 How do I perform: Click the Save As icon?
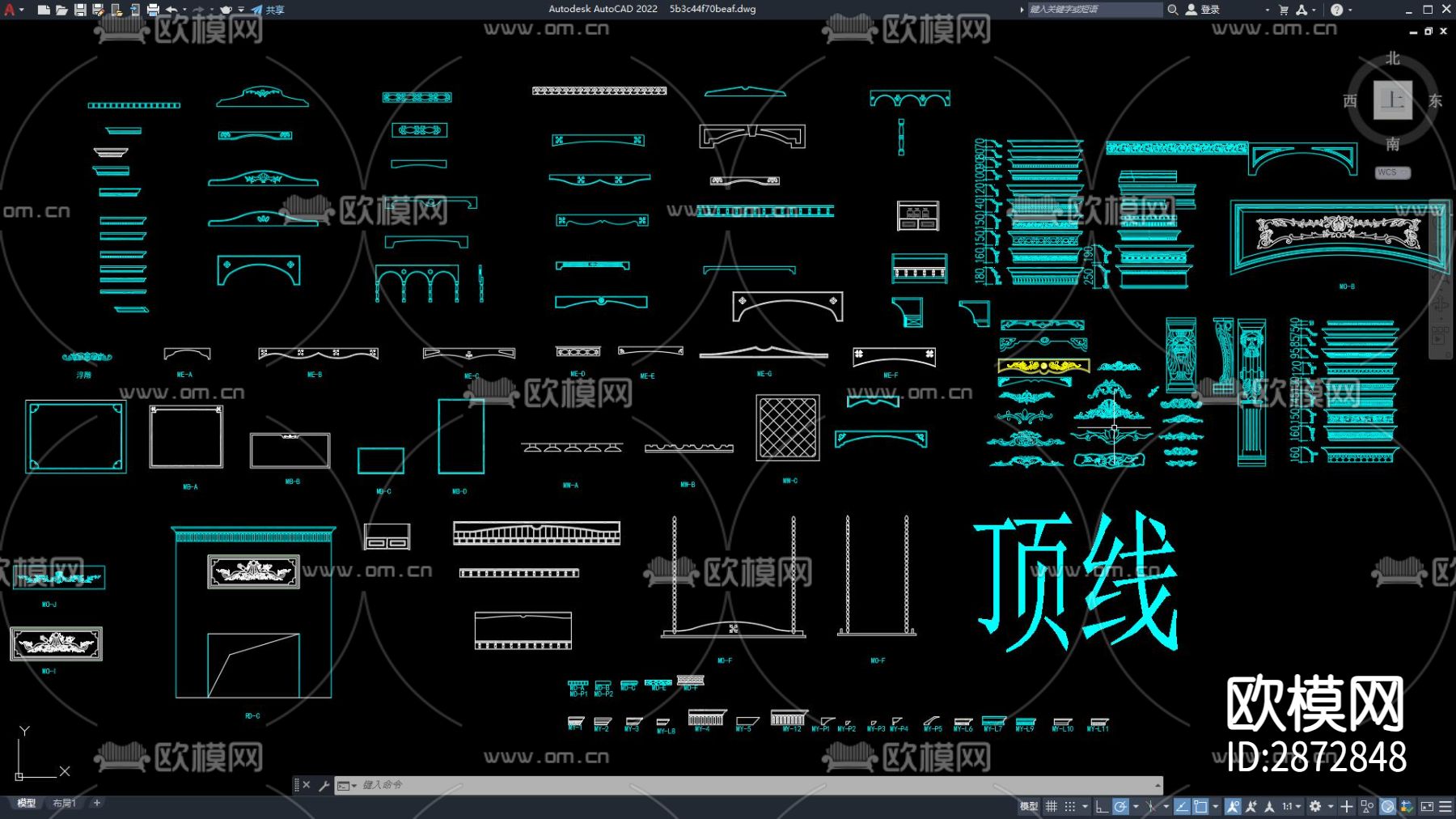98,10
